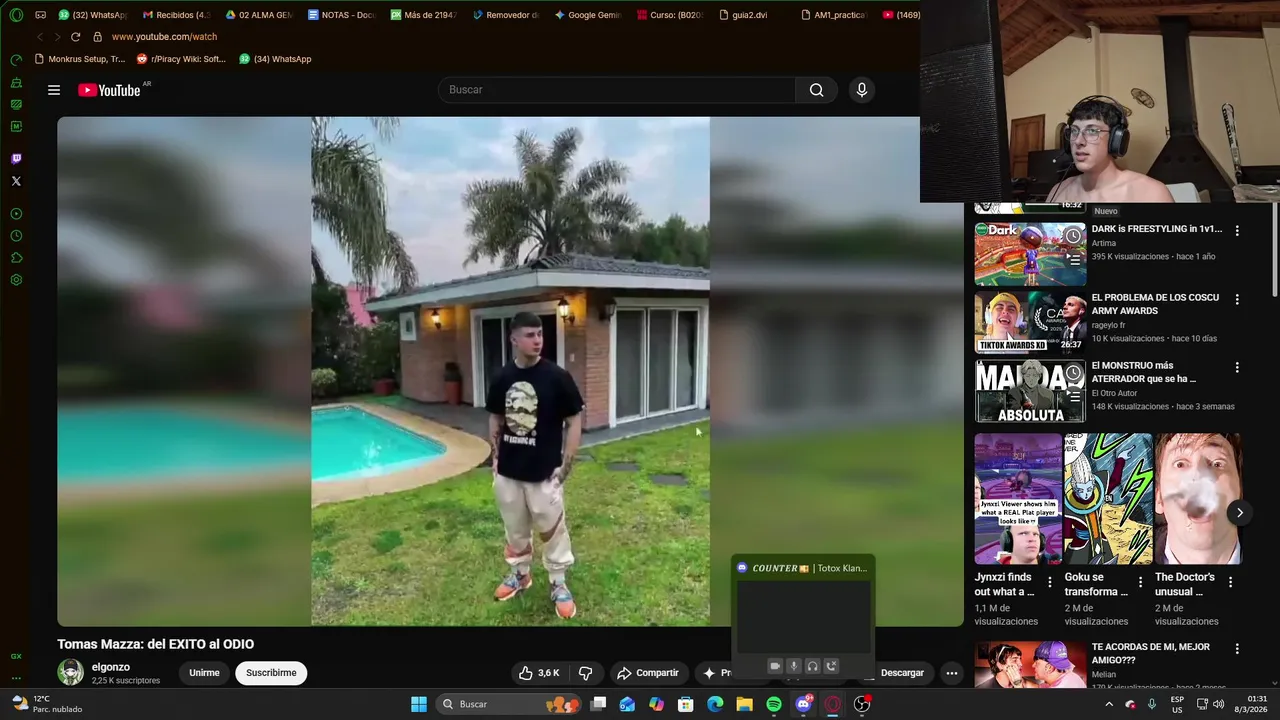
Task: Open the (34) WhatsApp bookmark
Action: pyautogui.click(x=275, y=59)
